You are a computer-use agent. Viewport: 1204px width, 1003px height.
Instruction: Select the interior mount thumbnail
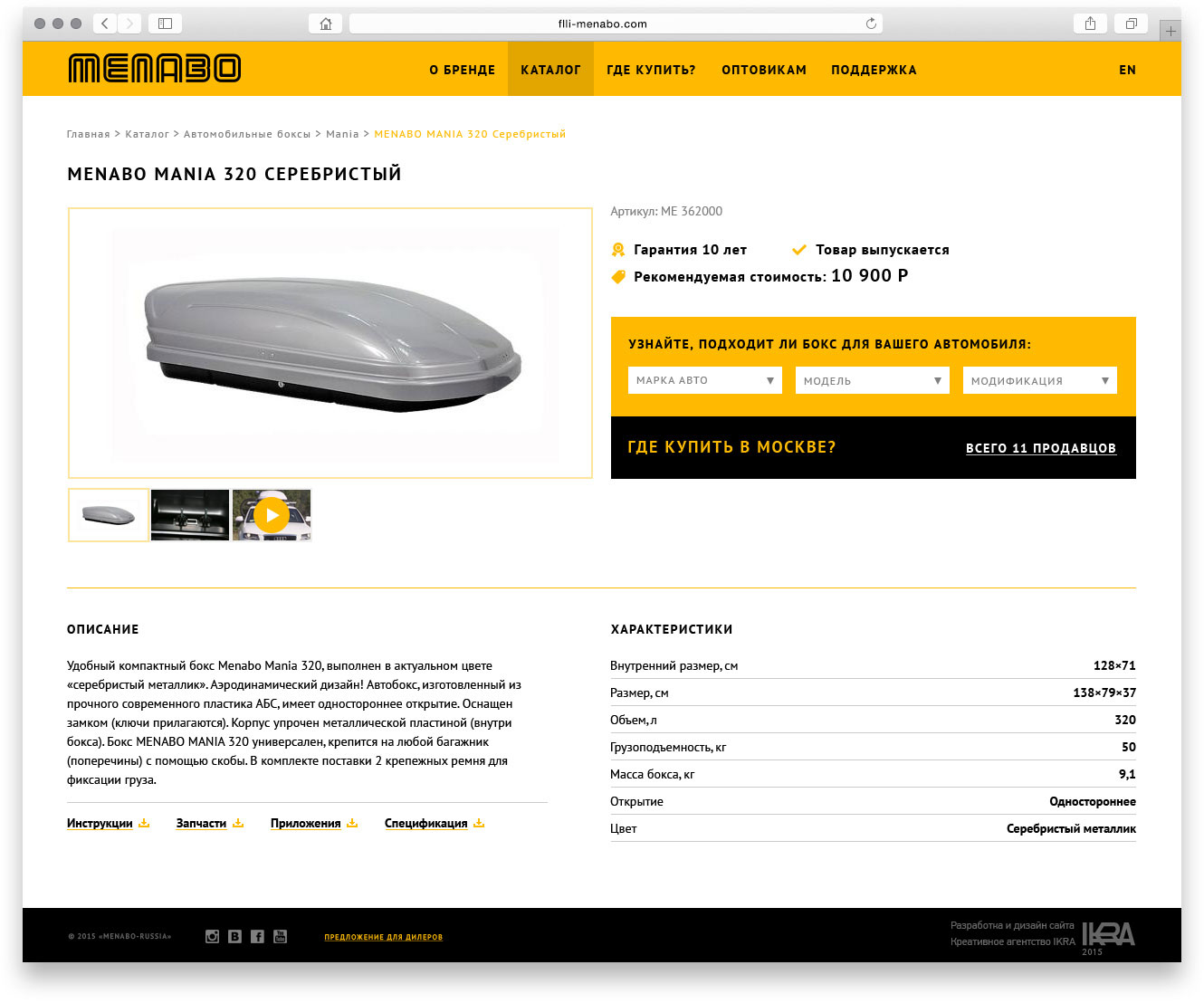click(x=190, y=515)
